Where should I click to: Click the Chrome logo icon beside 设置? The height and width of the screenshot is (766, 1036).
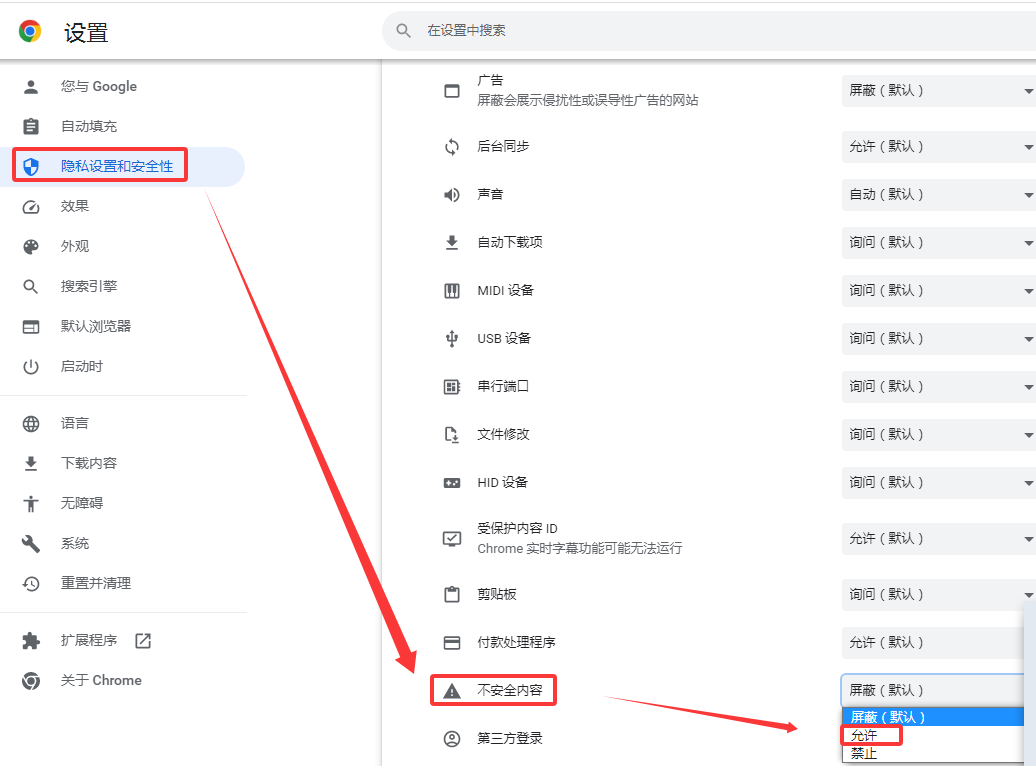click(x=31, y=32)
